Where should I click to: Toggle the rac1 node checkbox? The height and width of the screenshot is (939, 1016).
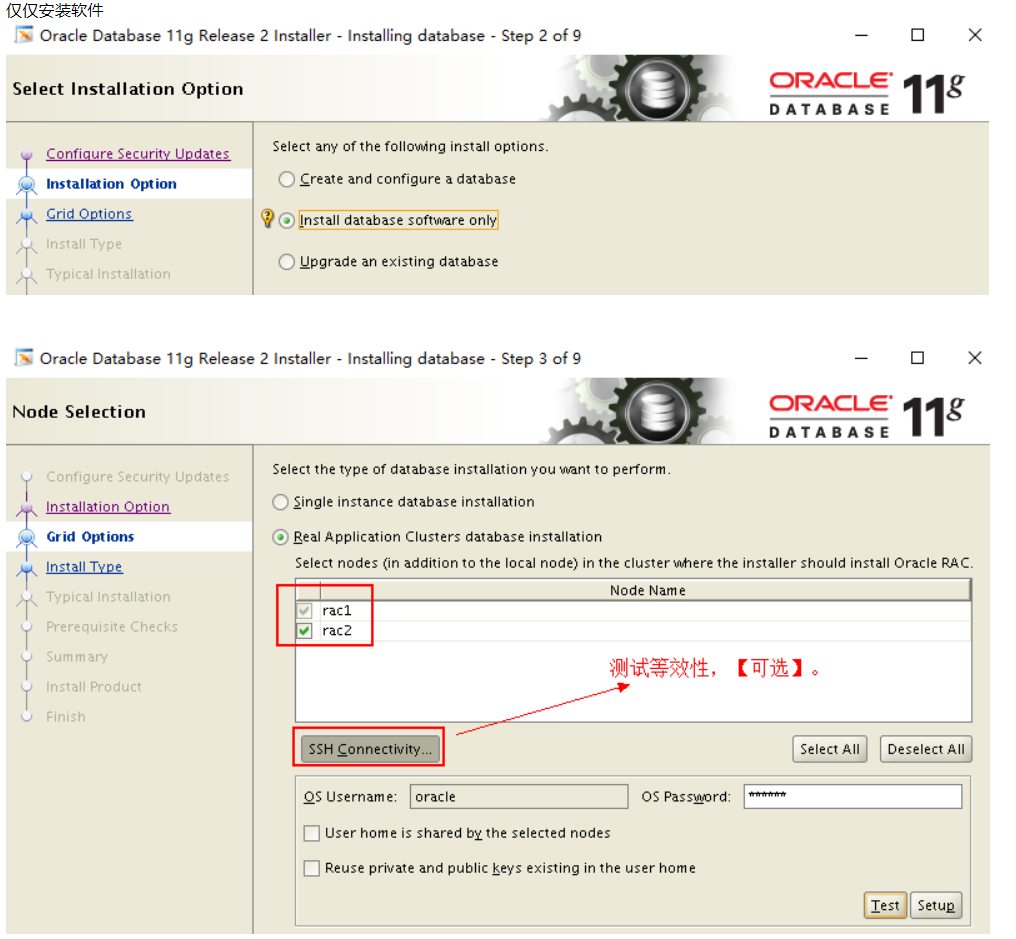pos(305,611)
